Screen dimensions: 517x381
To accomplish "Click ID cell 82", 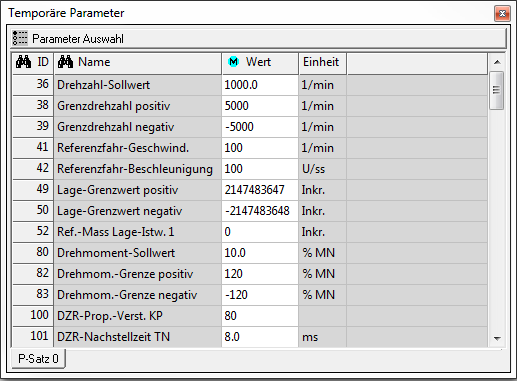I will 33,274.
